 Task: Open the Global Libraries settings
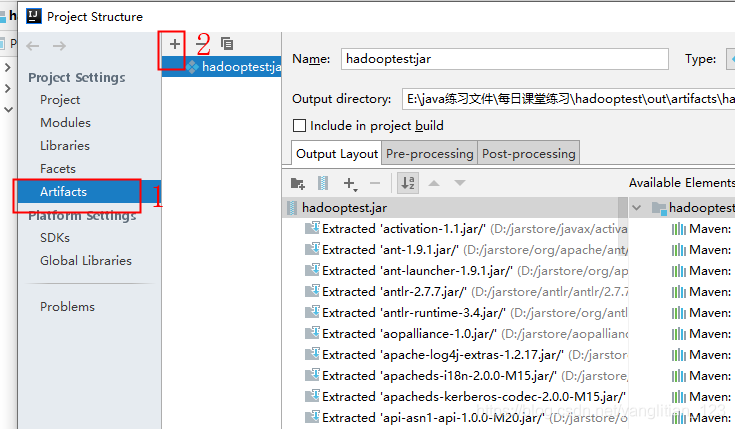coord(86,261)
